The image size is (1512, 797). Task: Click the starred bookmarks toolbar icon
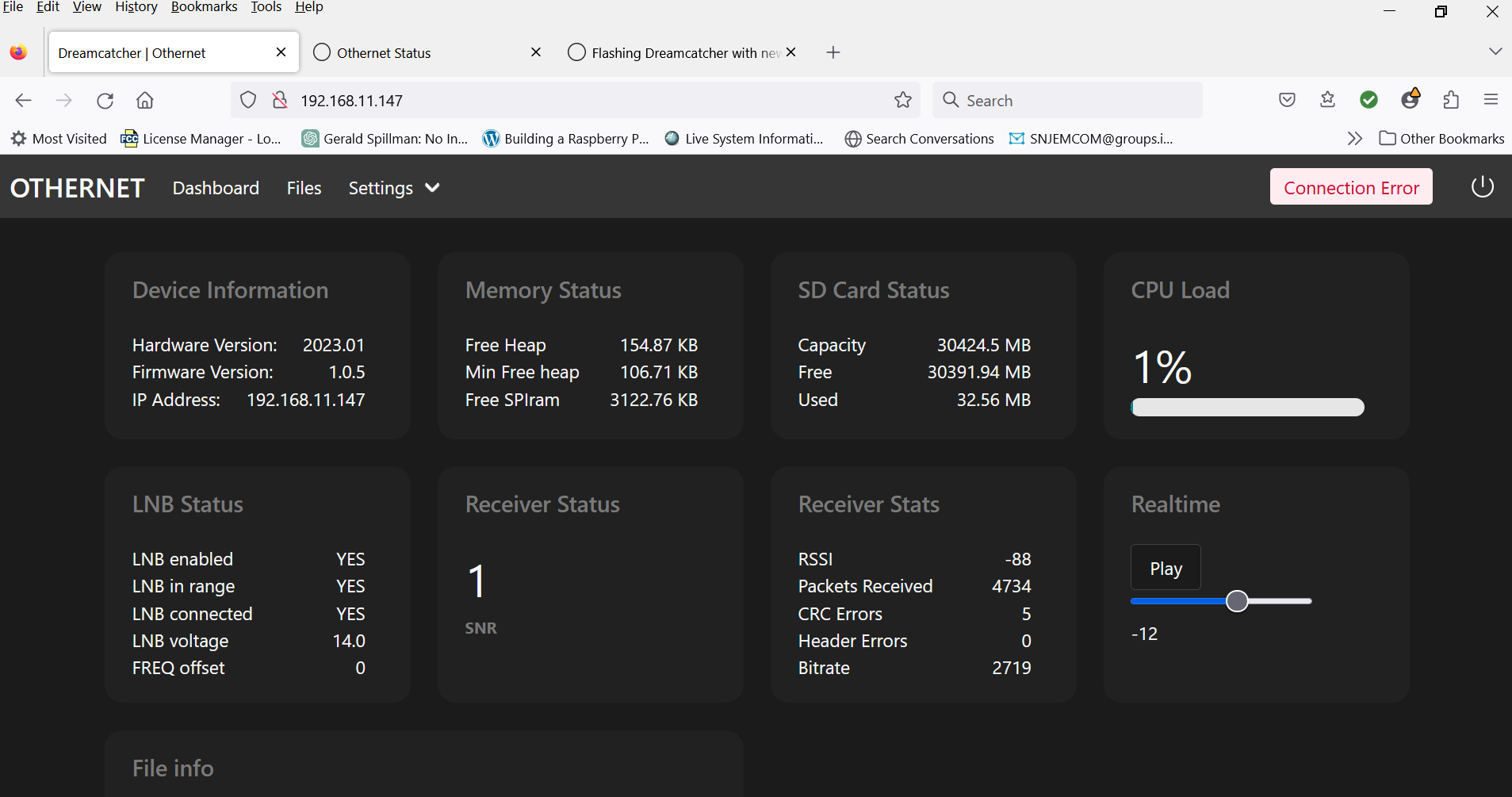click(x=1327, y=100)
